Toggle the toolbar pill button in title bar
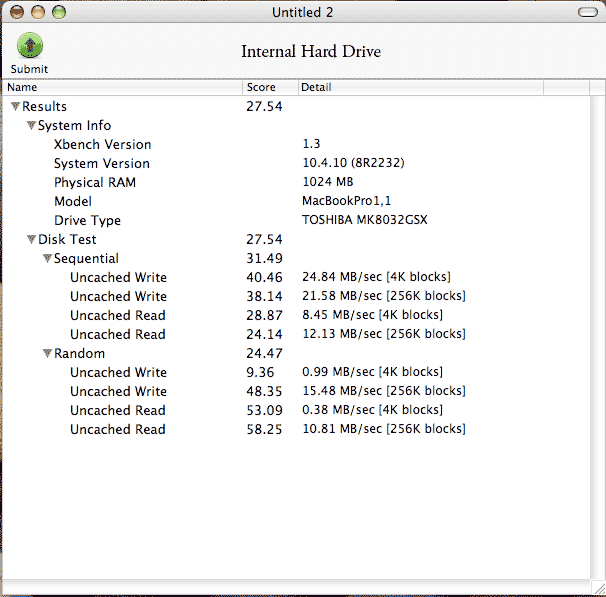The height and width of the screenshot is (597, 606). point(588,12)
